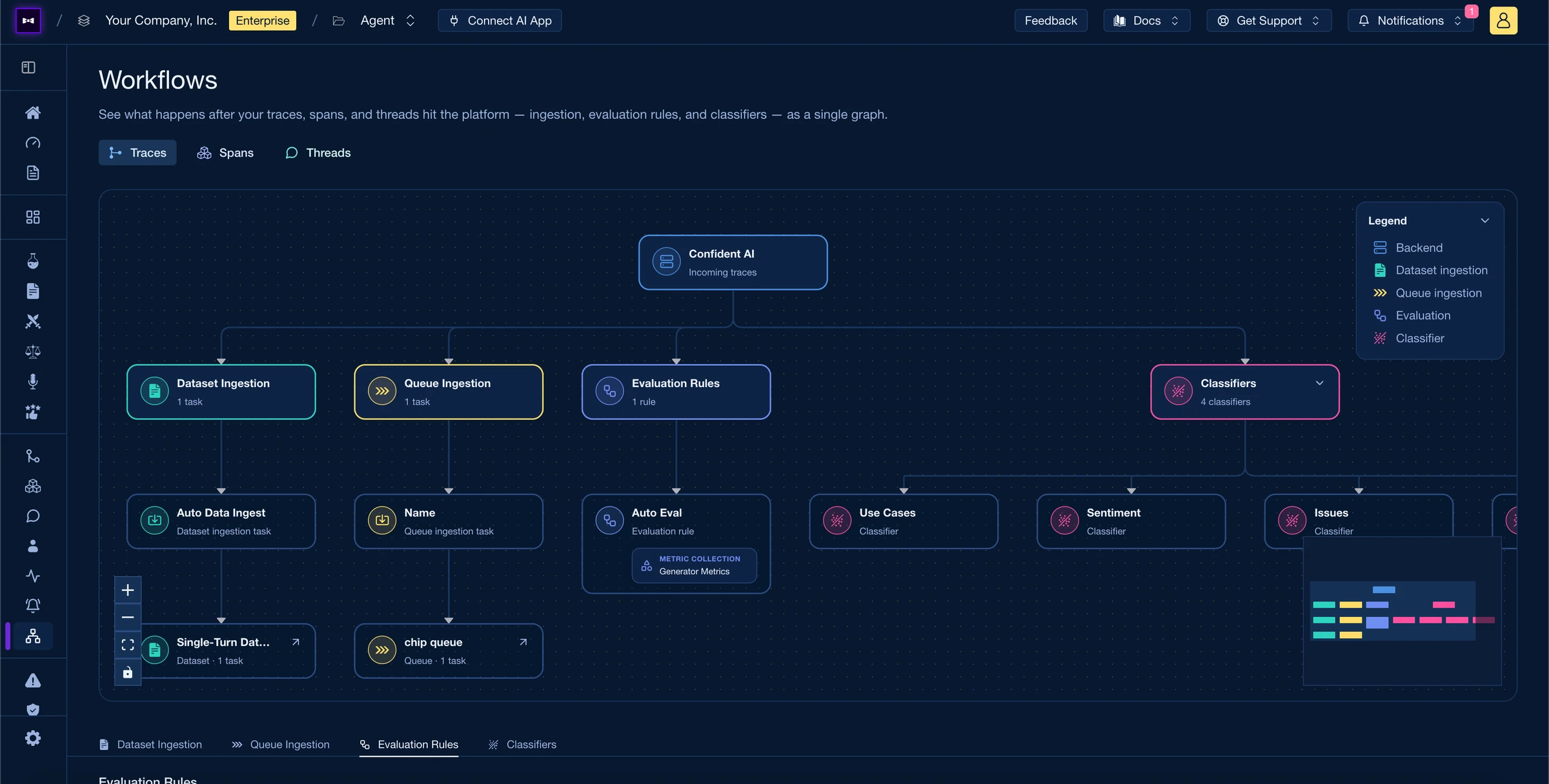Toggle the sidebar collapse icon

(x=28, y=68)
